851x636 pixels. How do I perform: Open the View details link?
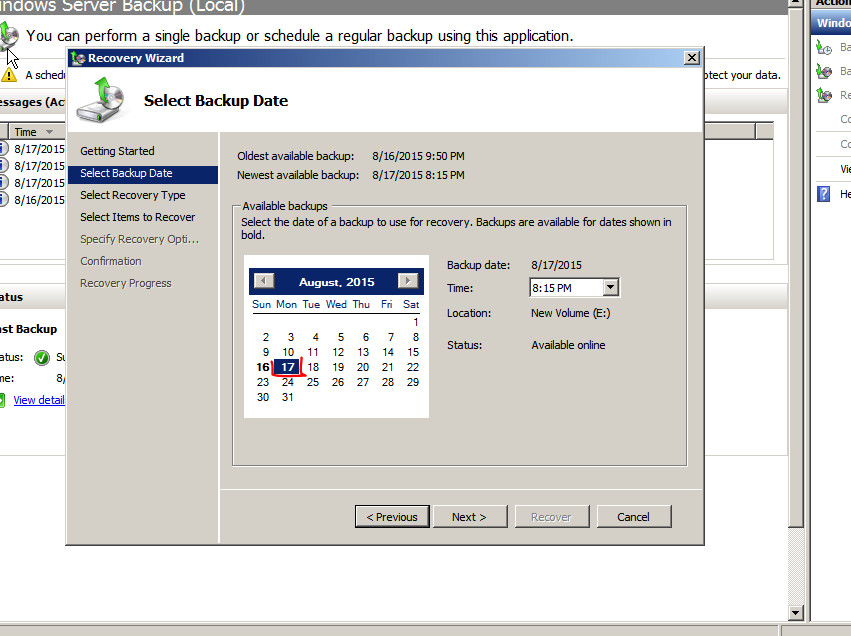click(39, 400)
